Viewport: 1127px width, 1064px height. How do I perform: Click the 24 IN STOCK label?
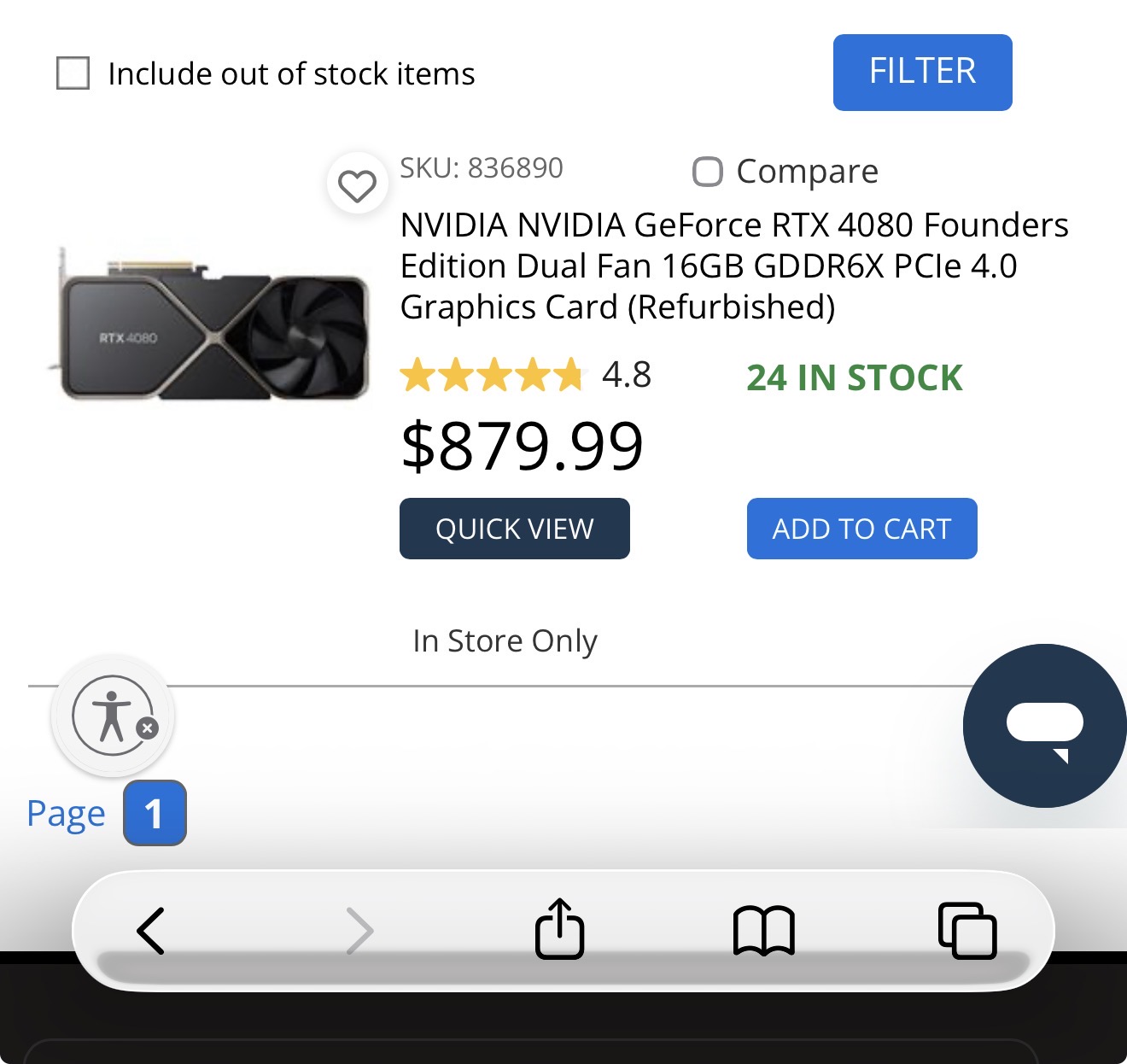point(854,377)
